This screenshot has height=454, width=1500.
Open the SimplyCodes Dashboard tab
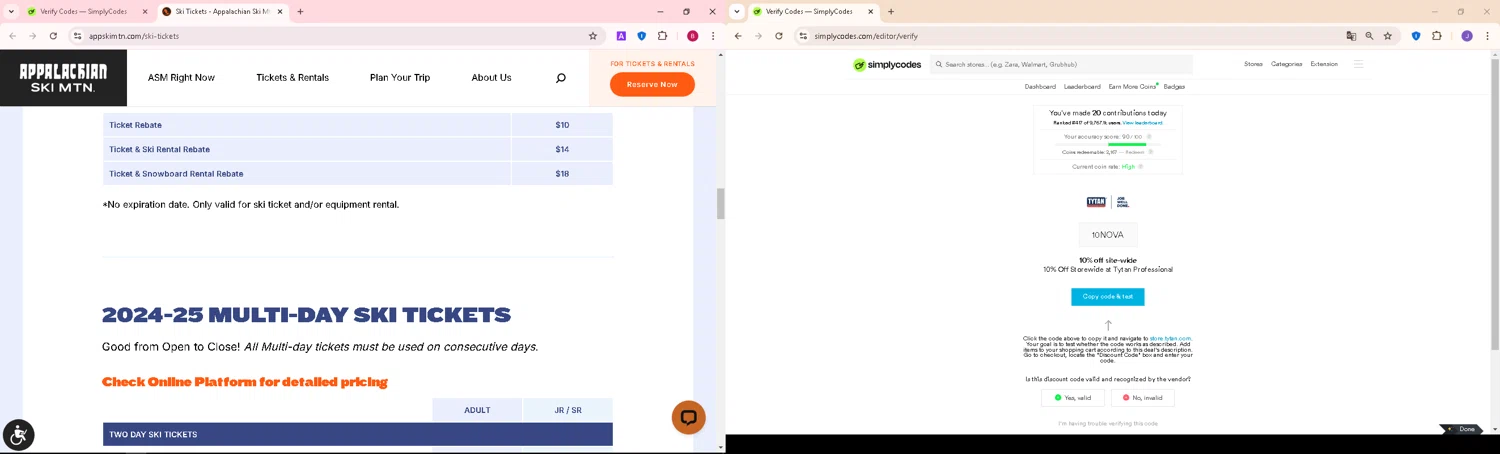coord(1040,87)
